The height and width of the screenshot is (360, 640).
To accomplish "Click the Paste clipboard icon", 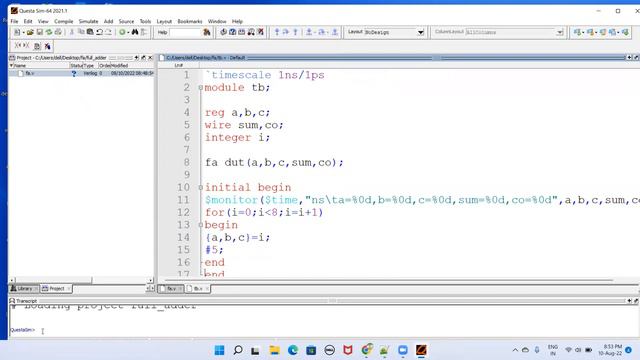I will point(90,32).
